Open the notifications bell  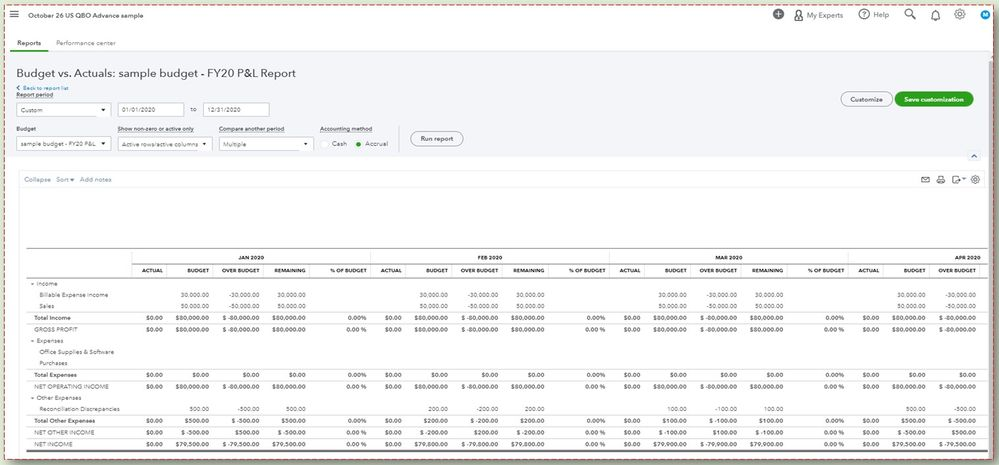click(x=935, y=15)
